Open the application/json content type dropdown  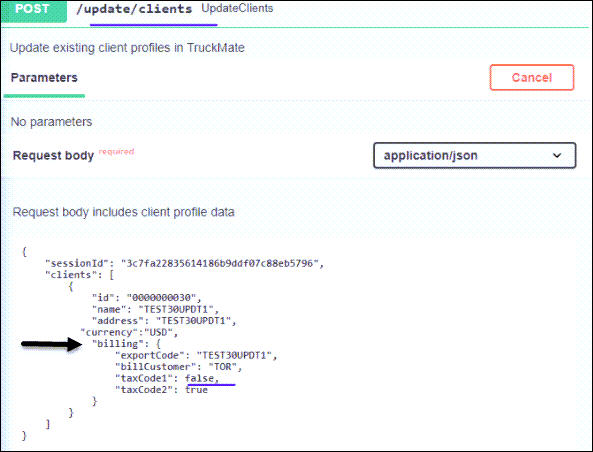click(475, 155)
